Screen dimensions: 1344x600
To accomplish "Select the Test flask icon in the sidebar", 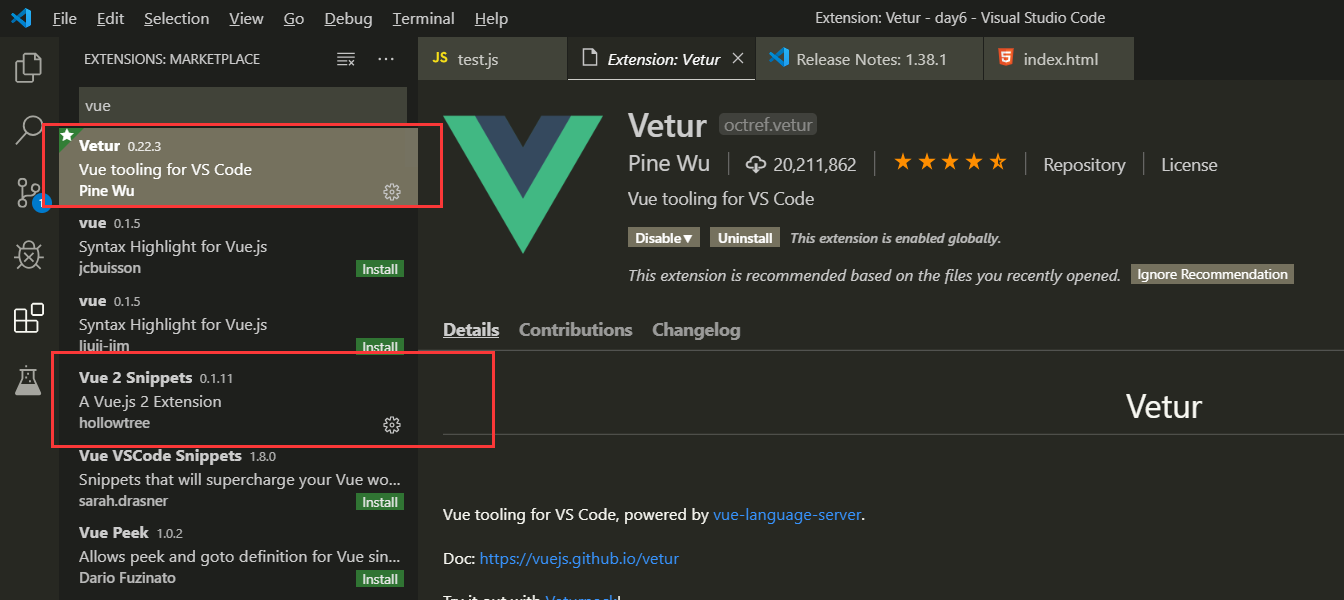I will point(29,380).
